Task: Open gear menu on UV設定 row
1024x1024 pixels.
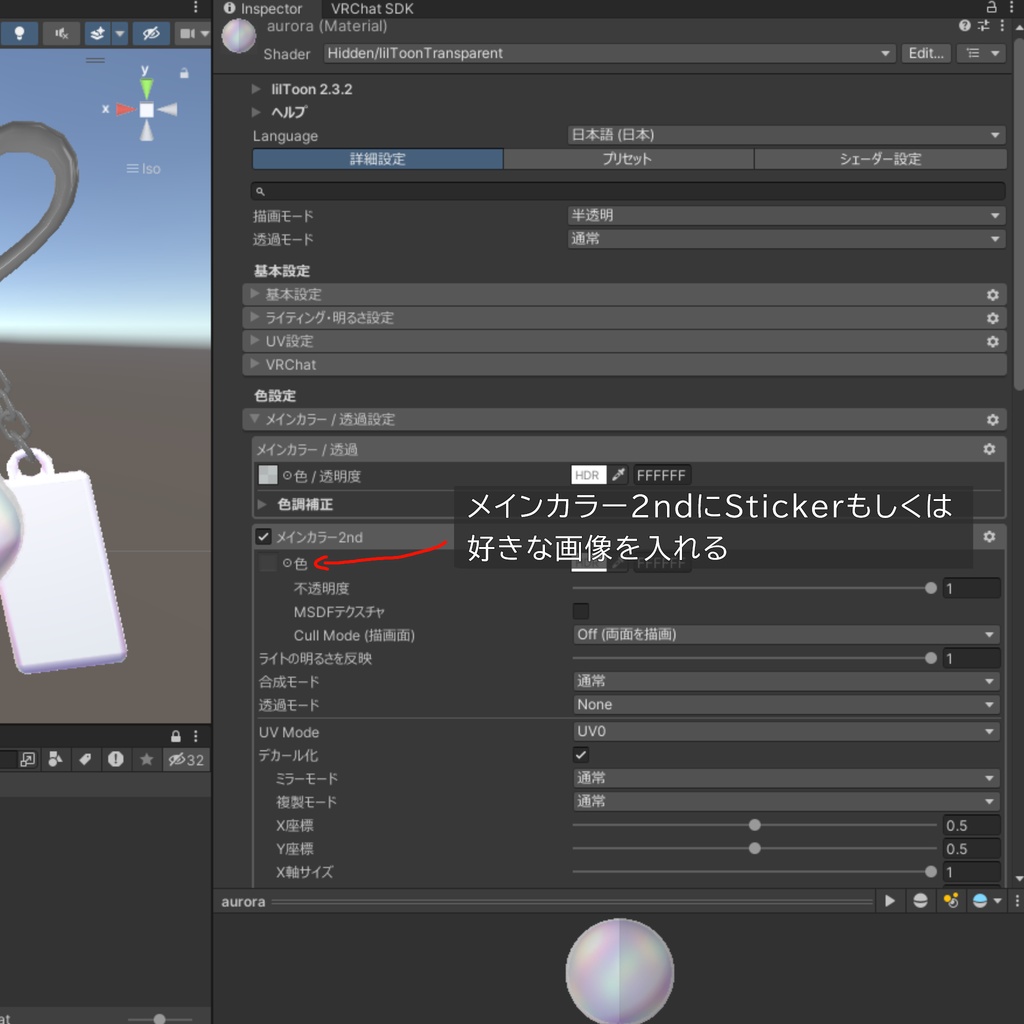Action: pyautogui.click(x=993, y=342)
